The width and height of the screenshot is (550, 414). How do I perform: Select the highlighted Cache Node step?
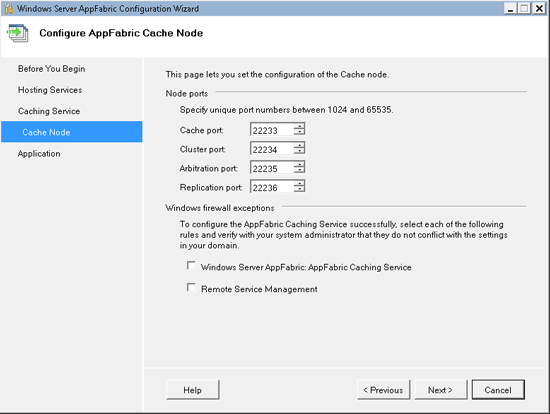pos(72,132)
